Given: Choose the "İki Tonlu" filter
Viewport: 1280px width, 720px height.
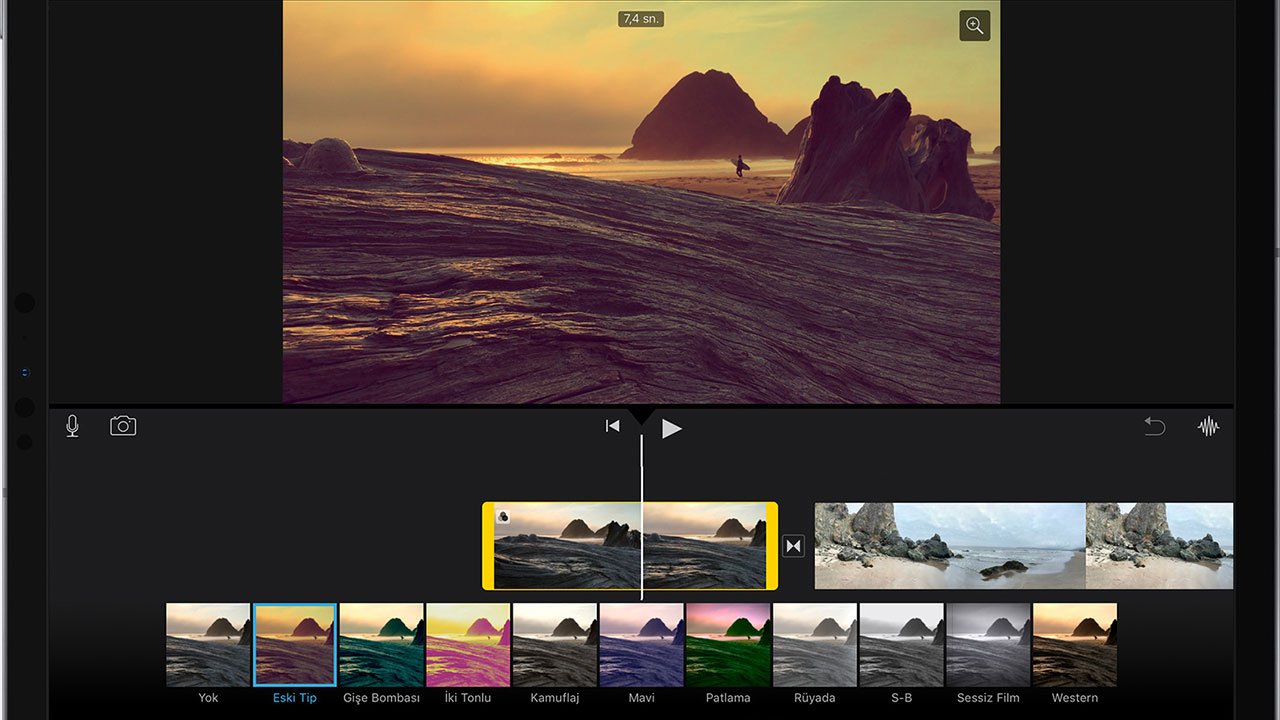Looking at the screenshot, I should coord(468,644).
